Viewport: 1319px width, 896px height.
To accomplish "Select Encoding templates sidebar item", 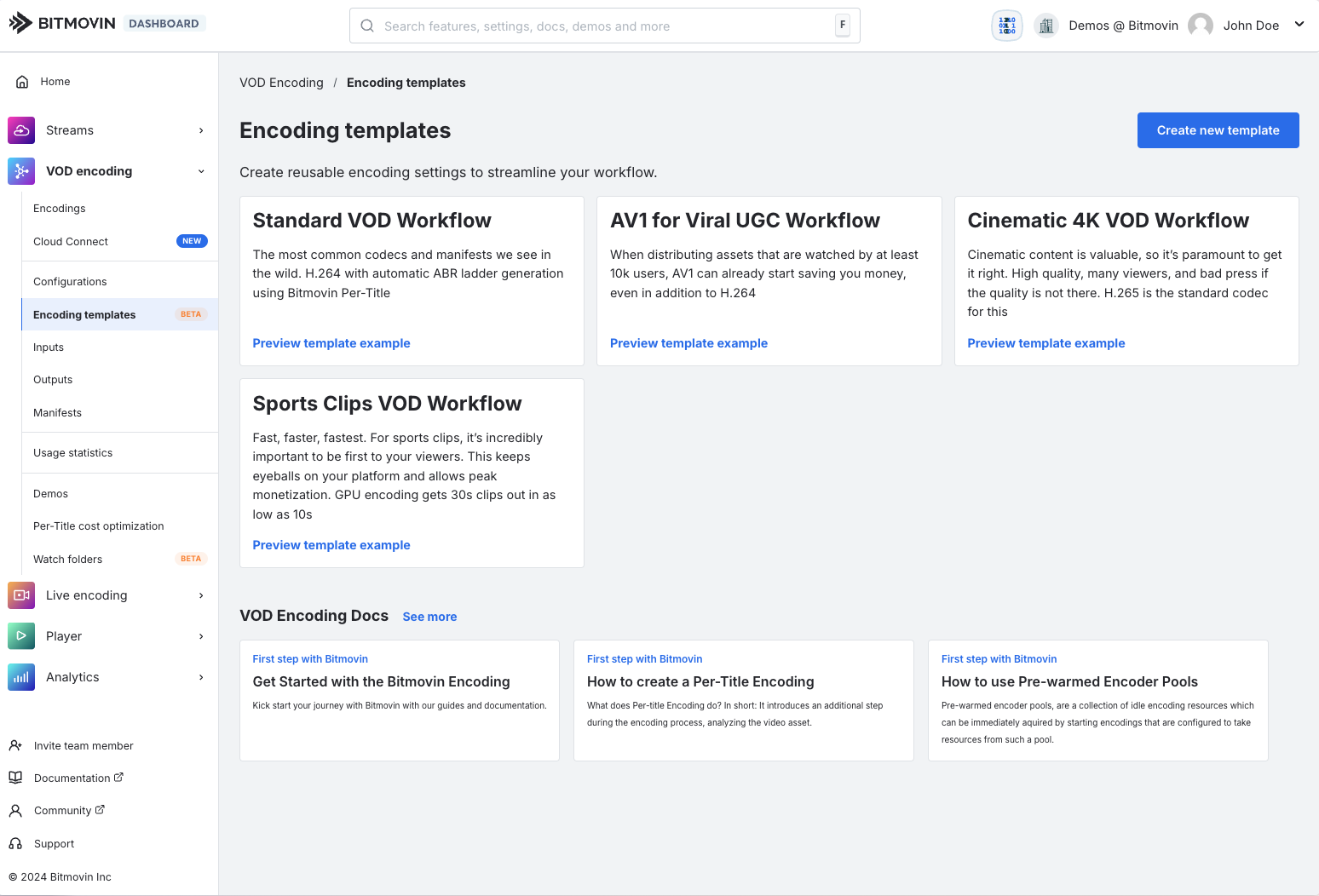I will tap(119, 315).
